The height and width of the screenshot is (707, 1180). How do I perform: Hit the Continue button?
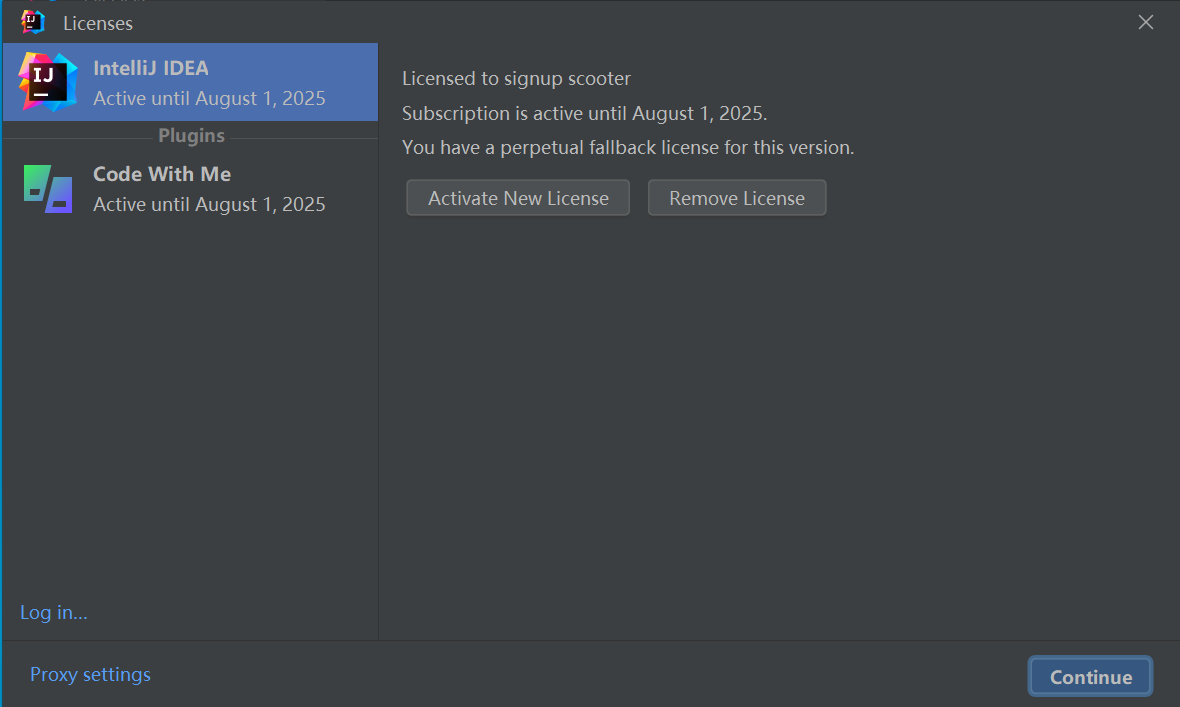click(1090, 677)
